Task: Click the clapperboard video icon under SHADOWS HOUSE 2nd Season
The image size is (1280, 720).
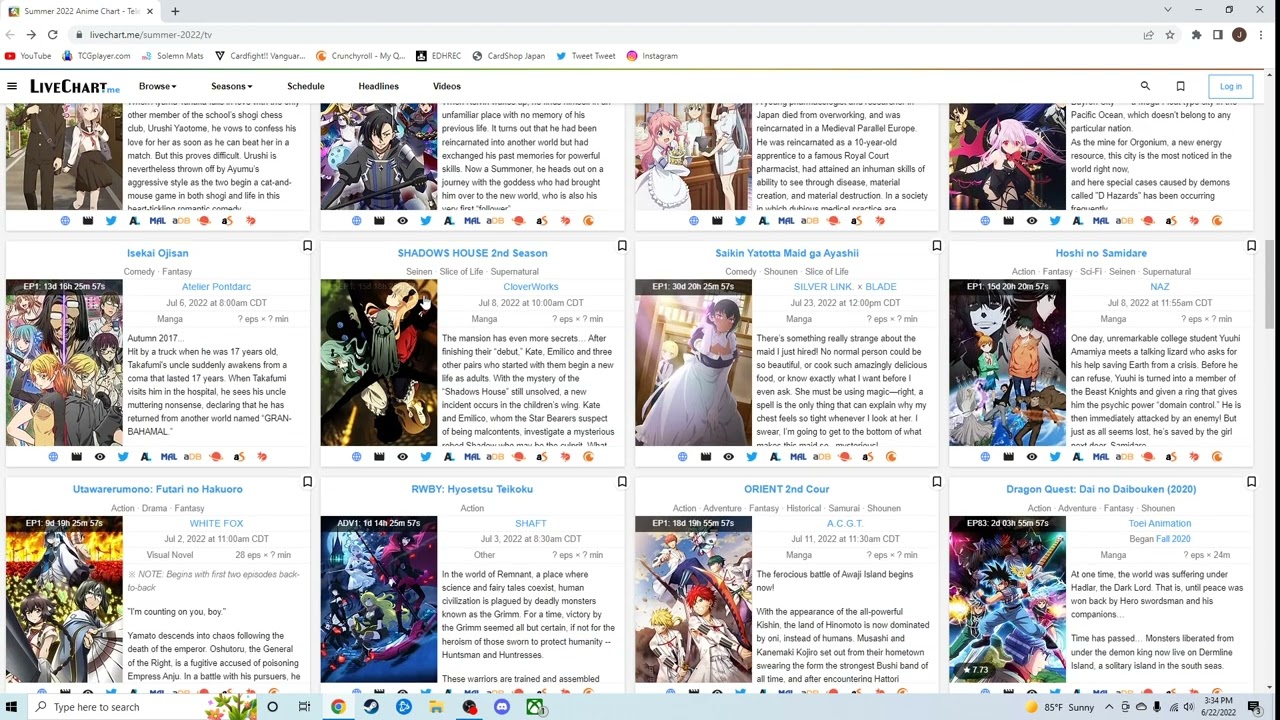Action: [x=379, y=457]
